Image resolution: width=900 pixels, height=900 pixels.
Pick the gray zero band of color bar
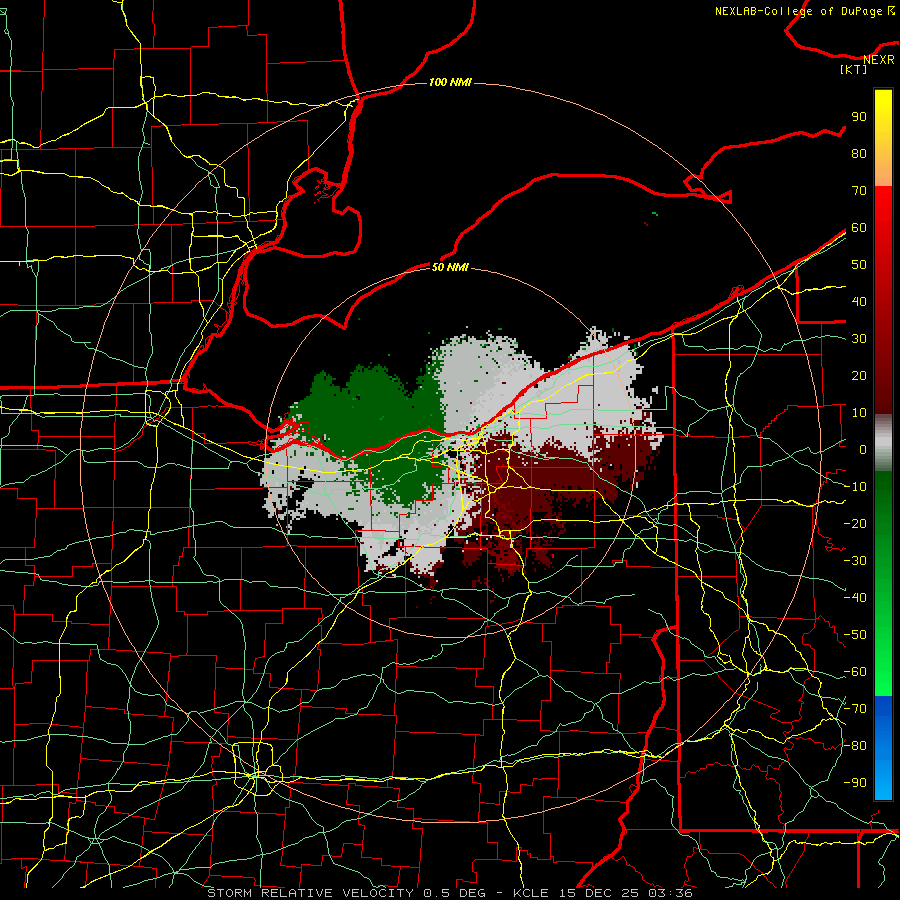(x=883, y=443)
